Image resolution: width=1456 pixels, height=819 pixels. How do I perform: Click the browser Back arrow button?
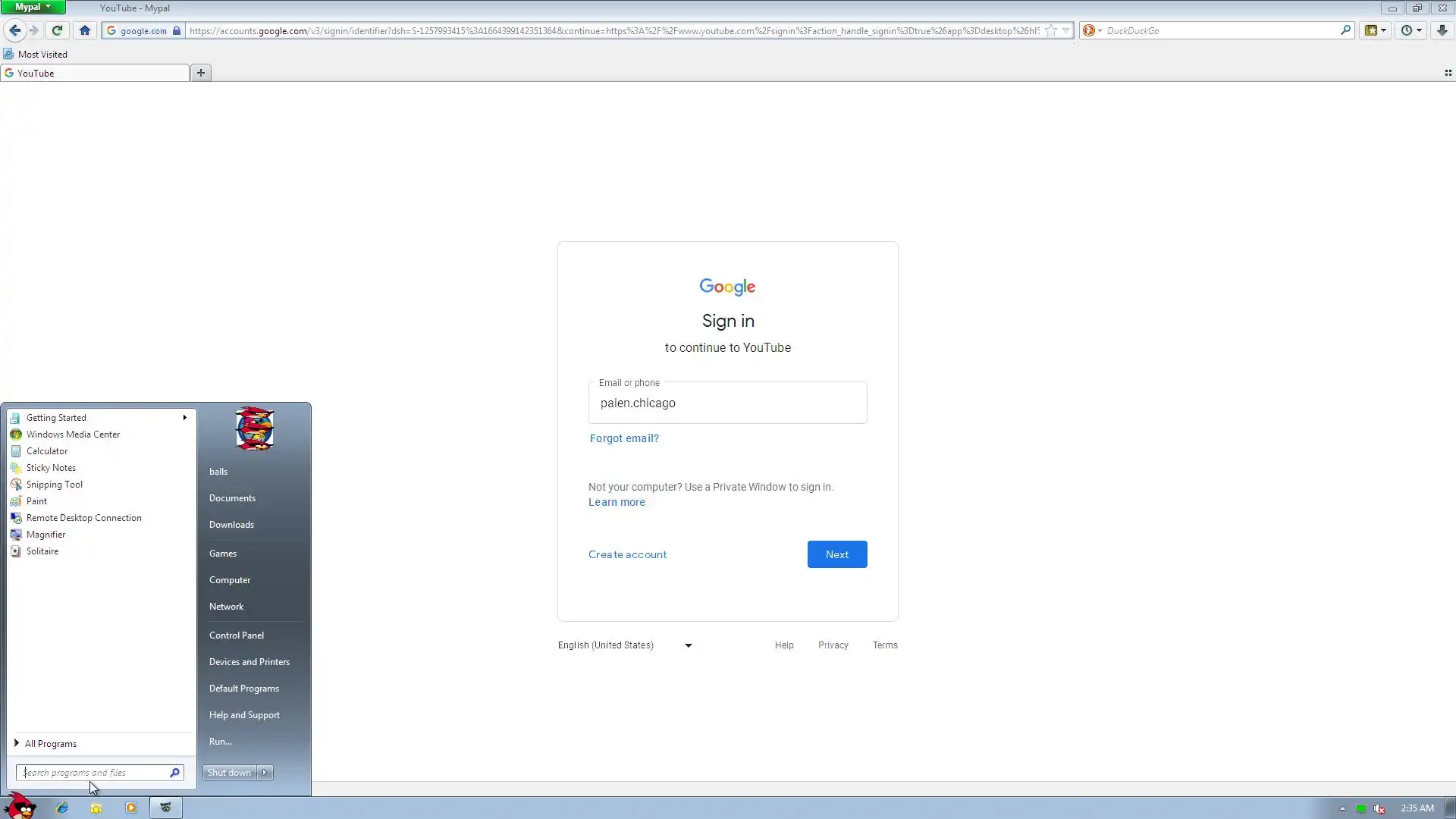point(14,30)
